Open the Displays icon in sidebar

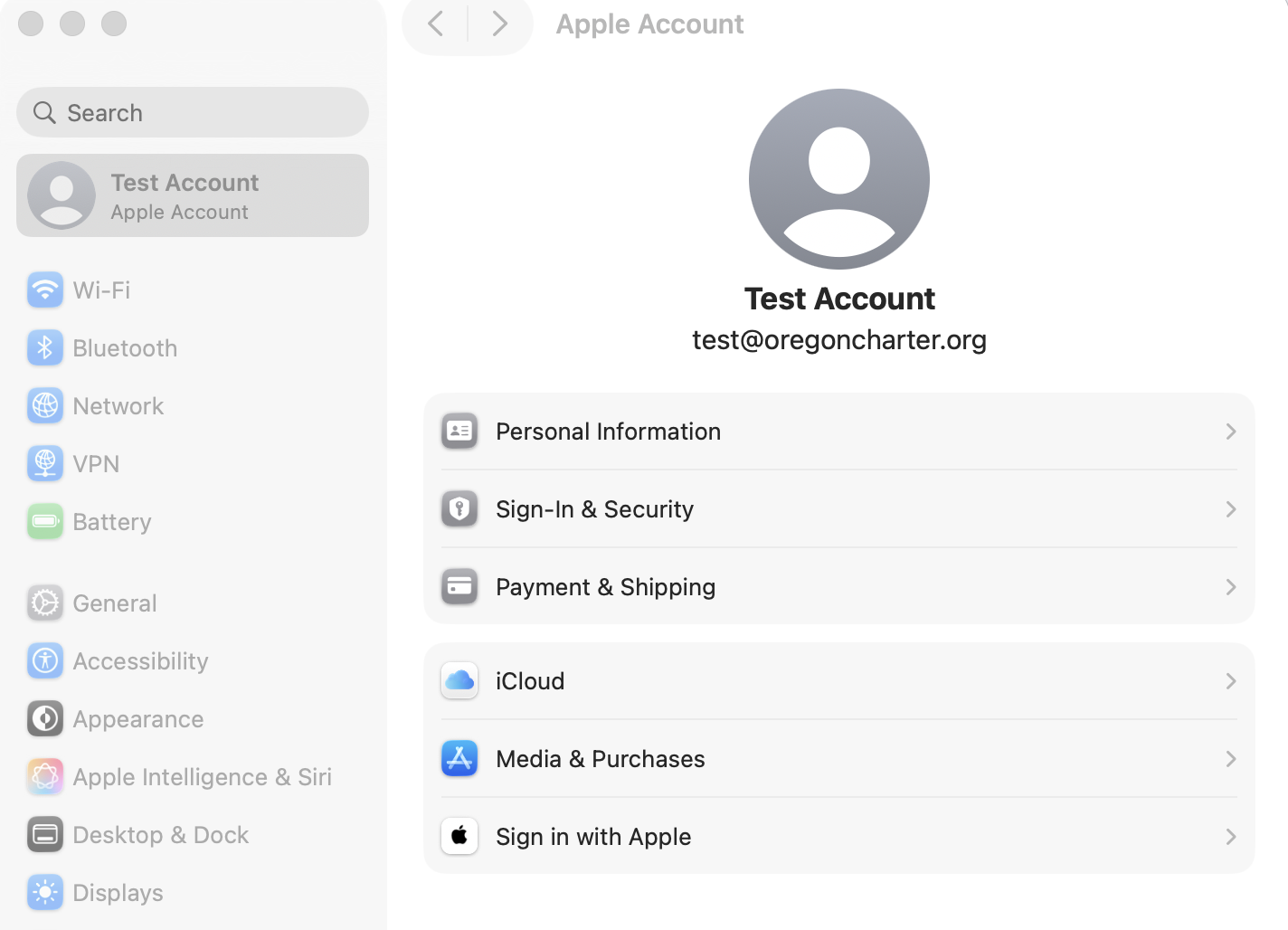tap(45, 893)
